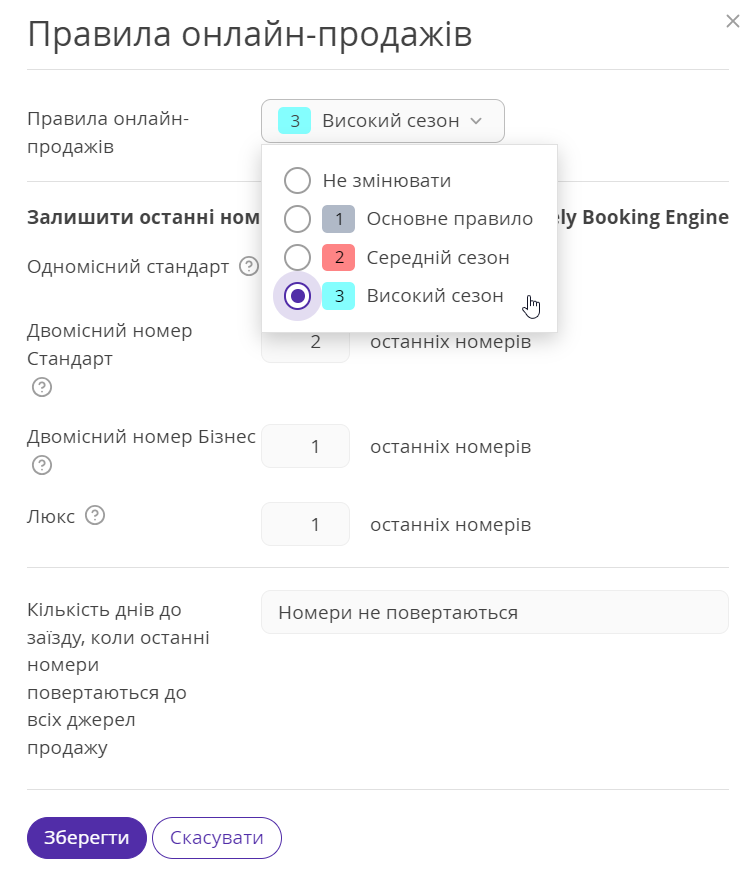The width and height of the screenshot is (754, 881).
Task: Click the dropdown chevron arrow
Action: [x=476, y=121]
